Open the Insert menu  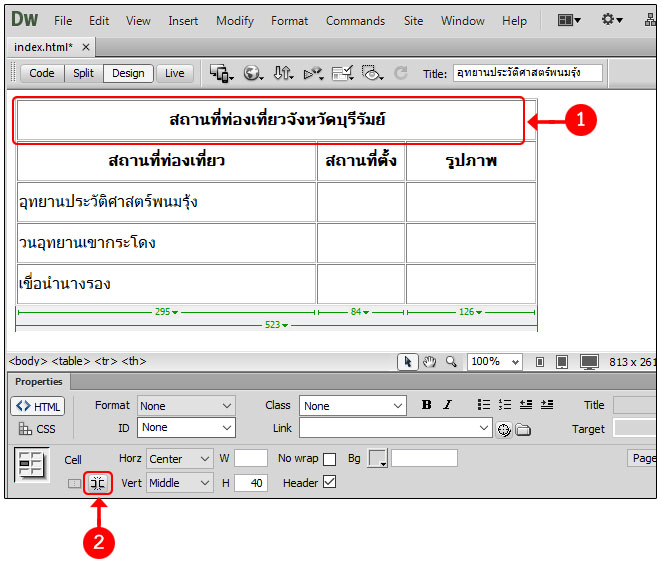[183, 20]
